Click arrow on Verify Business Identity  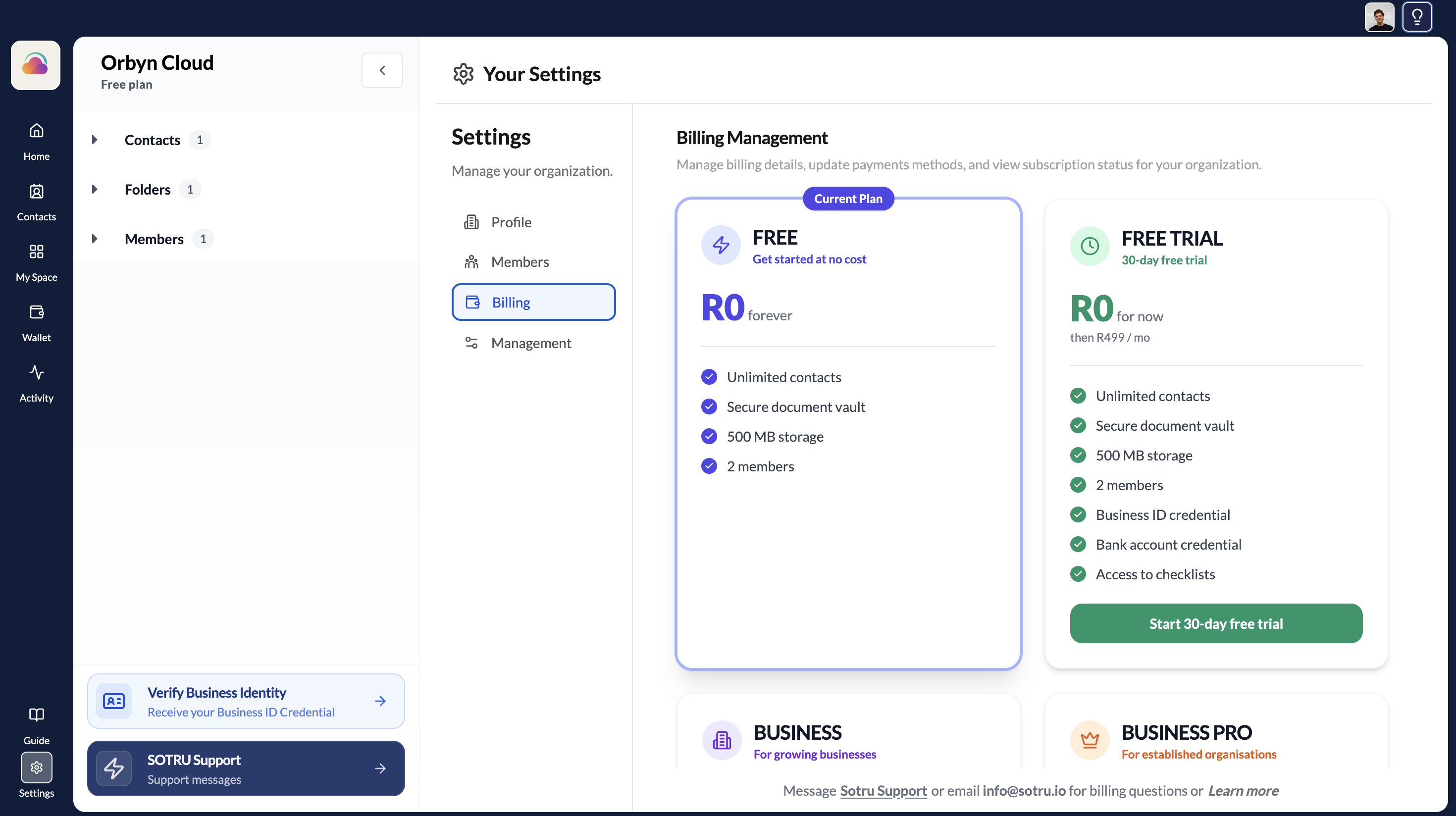point(380,701)
